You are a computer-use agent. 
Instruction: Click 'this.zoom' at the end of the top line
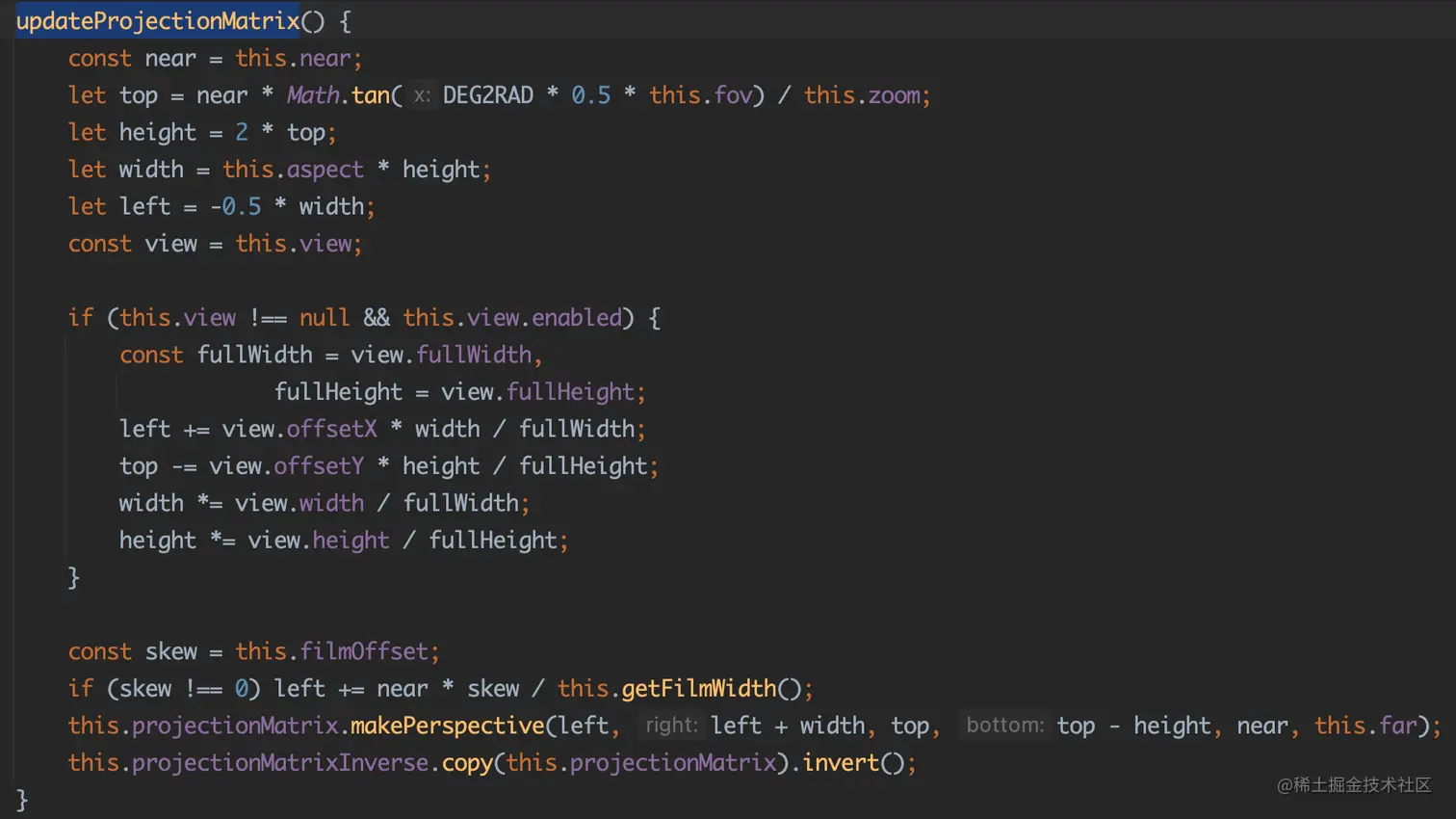862,95
